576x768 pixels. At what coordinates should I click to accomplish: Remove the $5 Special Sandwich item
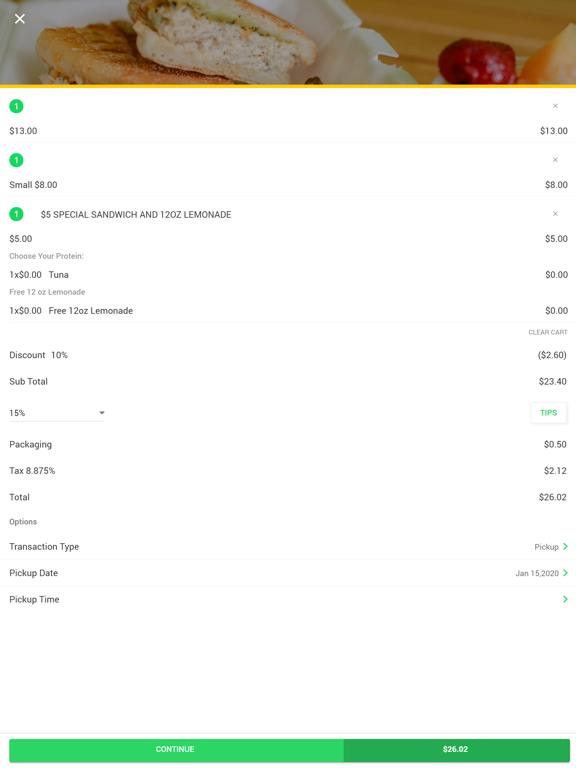point(555,214)
